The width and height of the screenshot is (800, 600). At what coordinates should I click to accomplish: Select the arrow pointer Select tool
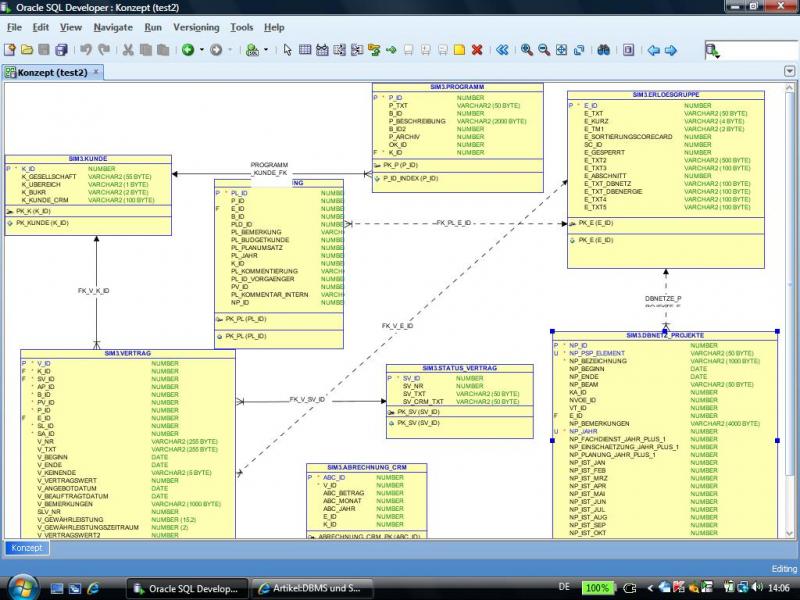click(288, 49)
